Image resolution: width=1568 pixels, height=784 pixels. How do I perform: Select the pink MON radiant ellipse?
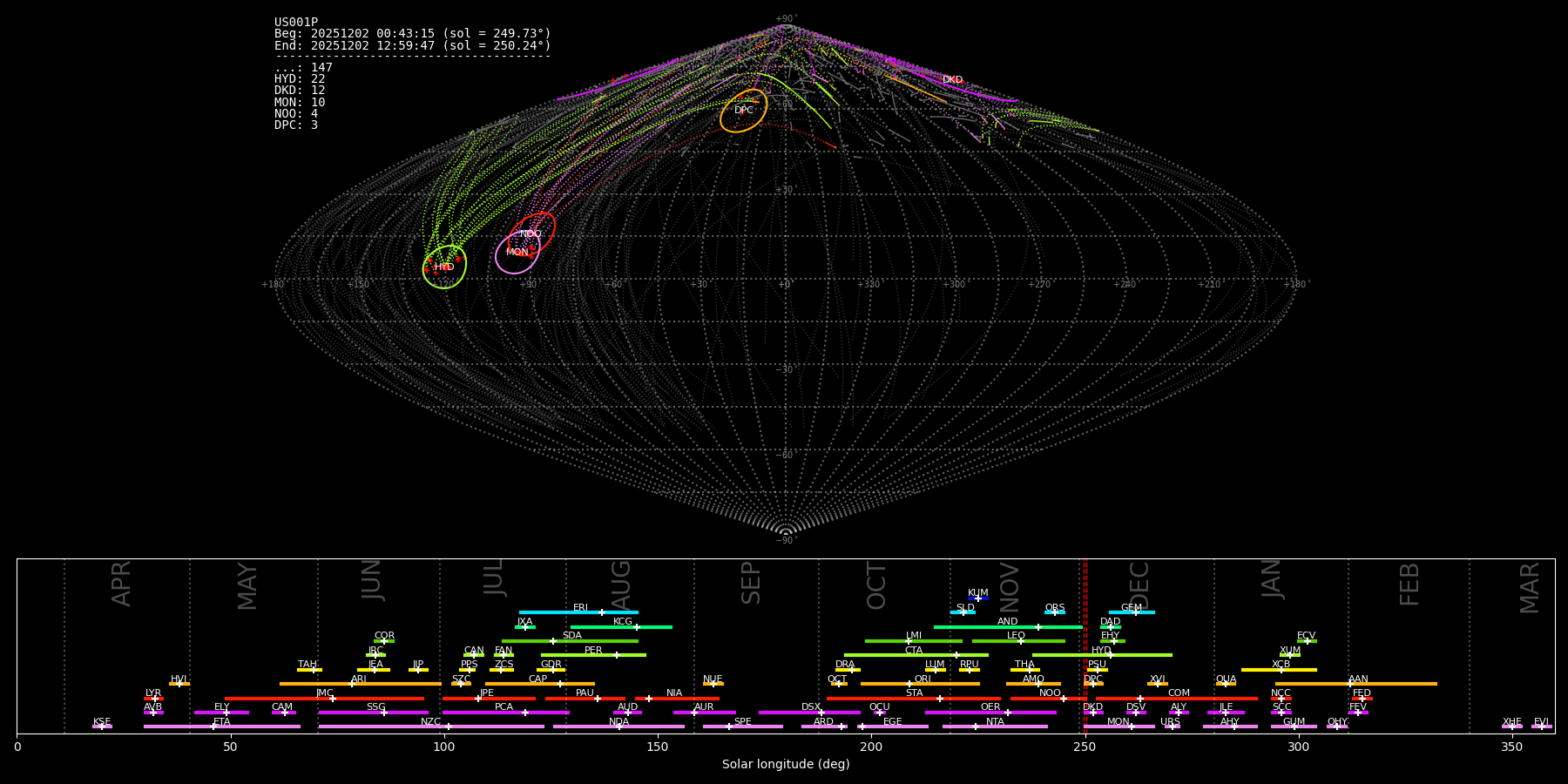tap(517, 253)
